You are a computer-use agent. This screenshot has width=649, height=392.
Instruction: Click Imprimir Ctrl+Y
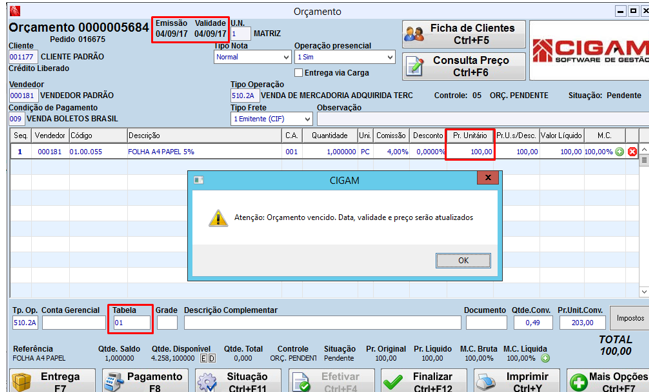pos(517,381)
